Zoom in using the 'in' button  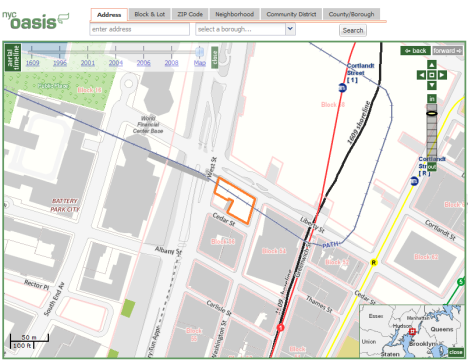432,99
